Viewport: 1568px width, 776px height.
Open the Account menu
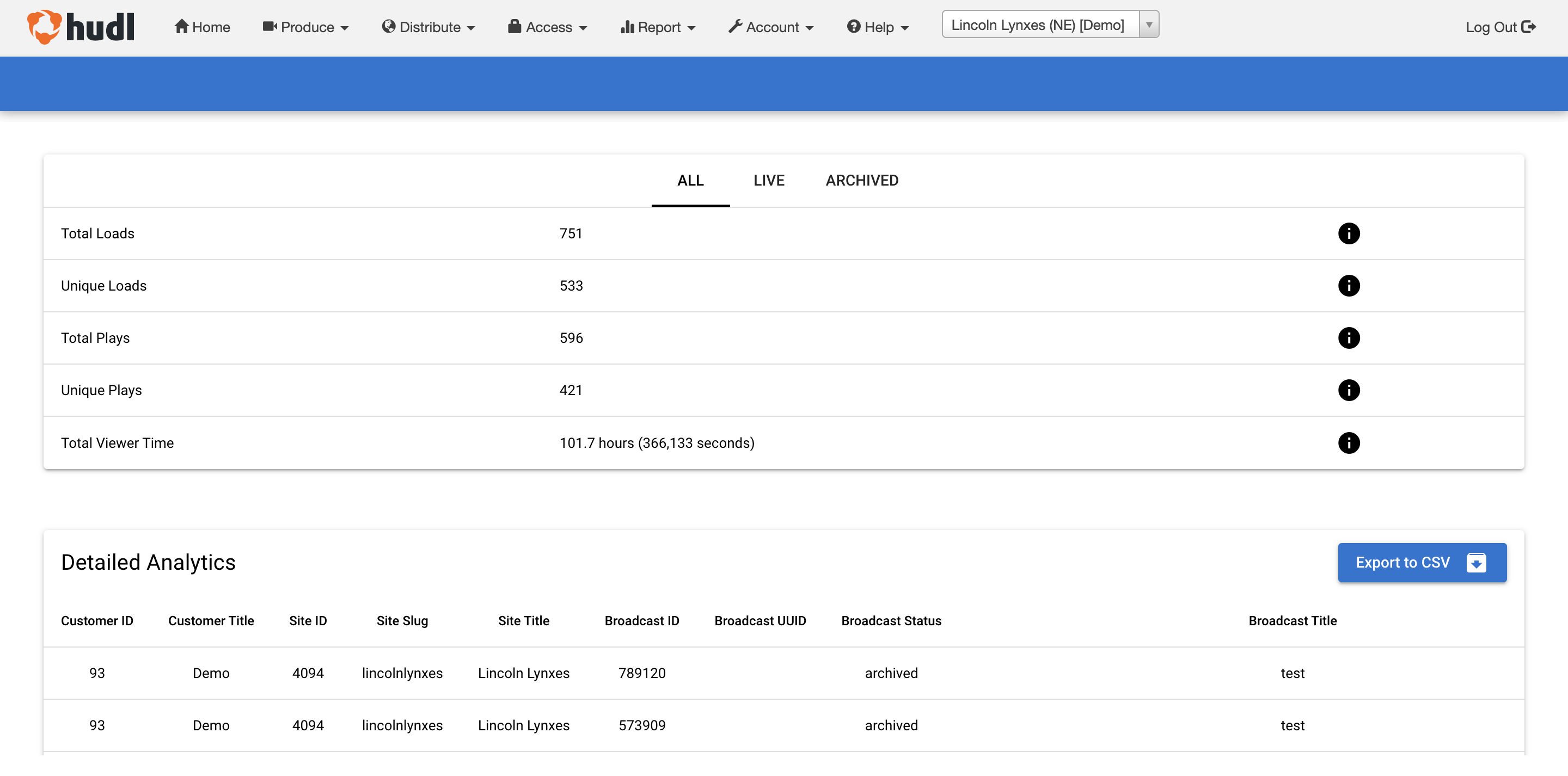(x=770, y=27)
